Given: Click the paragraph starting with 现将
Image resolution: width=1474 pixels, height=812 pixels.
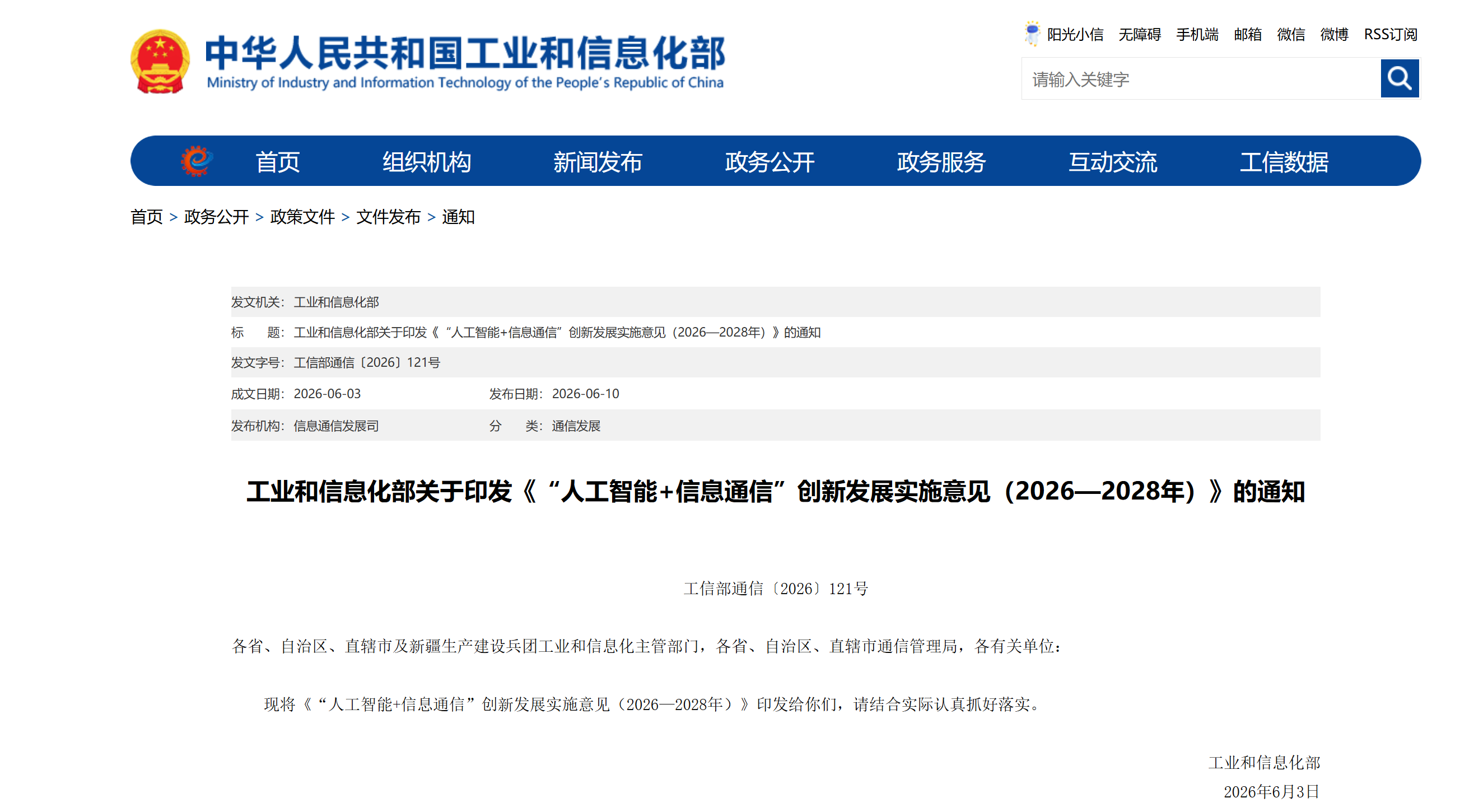Looking at the screenshot, I should (652, 704).
